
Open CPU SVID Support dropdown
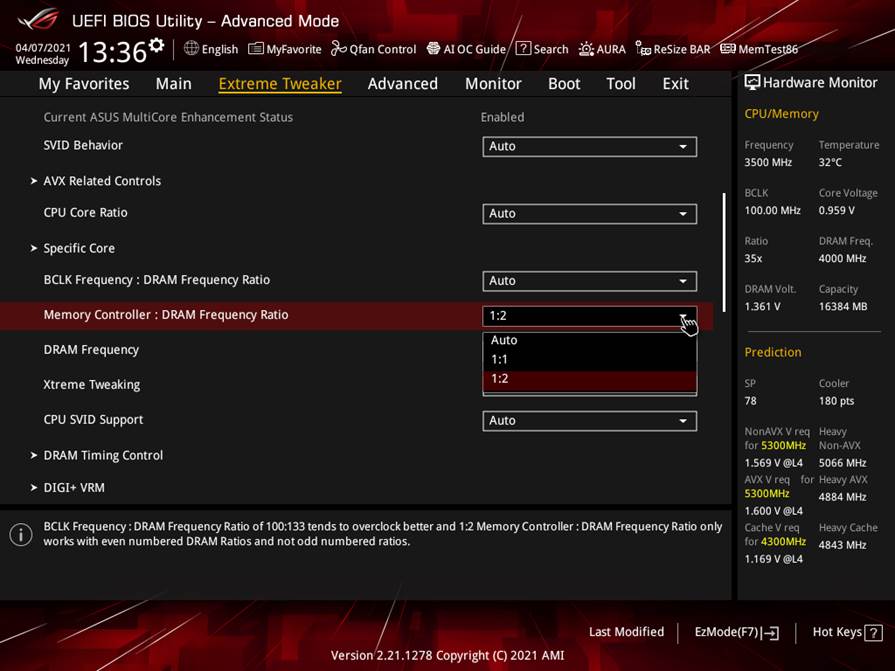(590, 421)
